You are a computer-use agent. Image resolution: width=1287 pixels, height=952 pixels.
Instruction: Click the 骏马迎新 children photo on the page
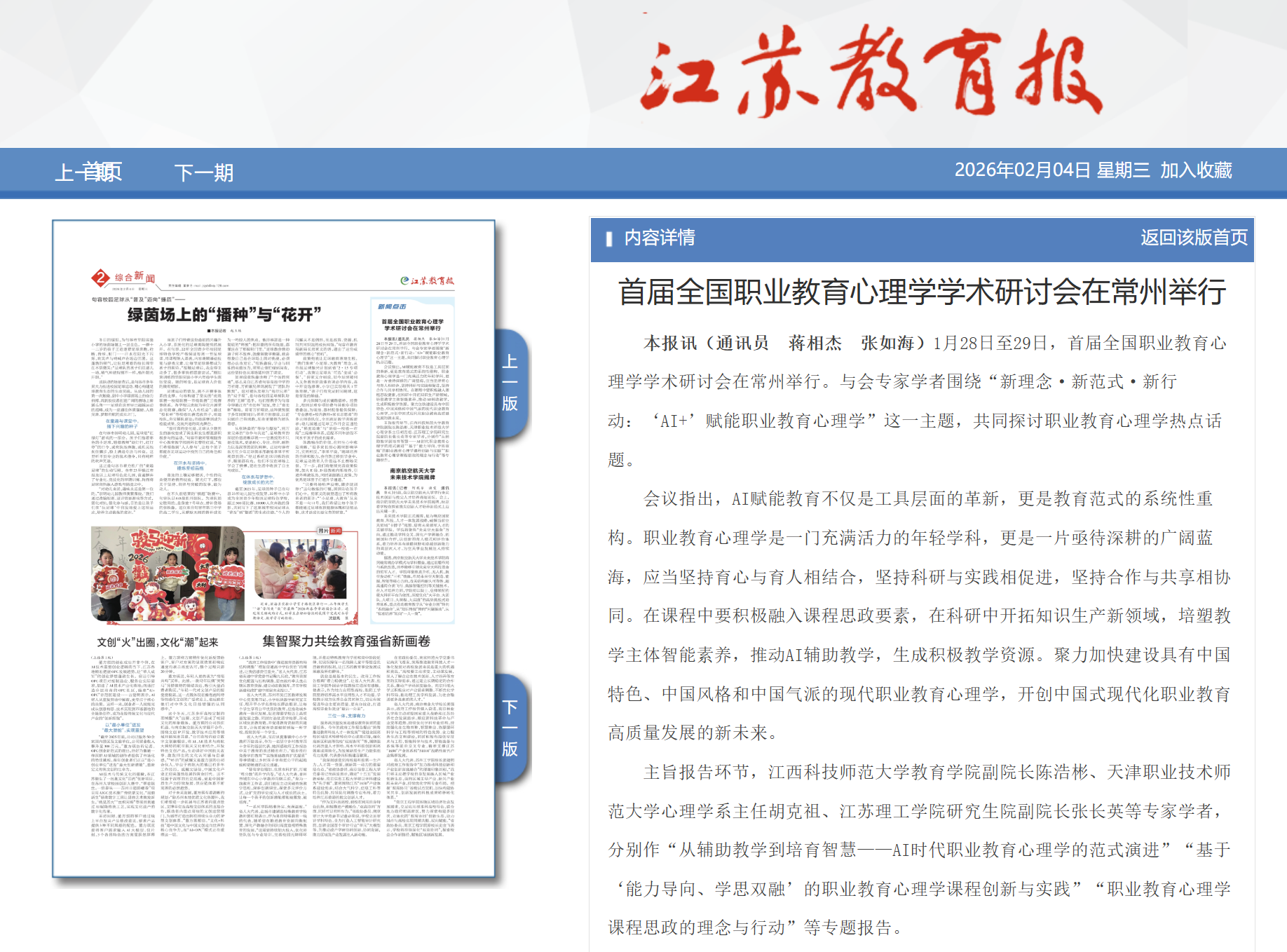pos(168,574)
